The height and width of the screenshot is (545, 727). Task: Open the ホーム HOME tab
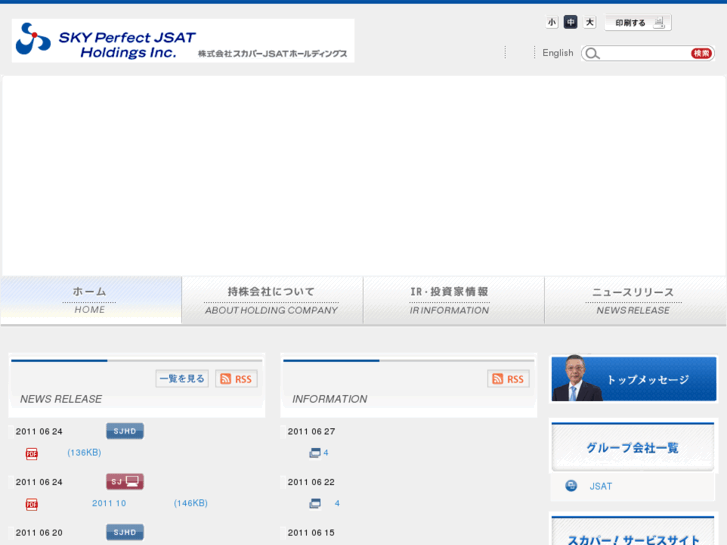[90, 300]
